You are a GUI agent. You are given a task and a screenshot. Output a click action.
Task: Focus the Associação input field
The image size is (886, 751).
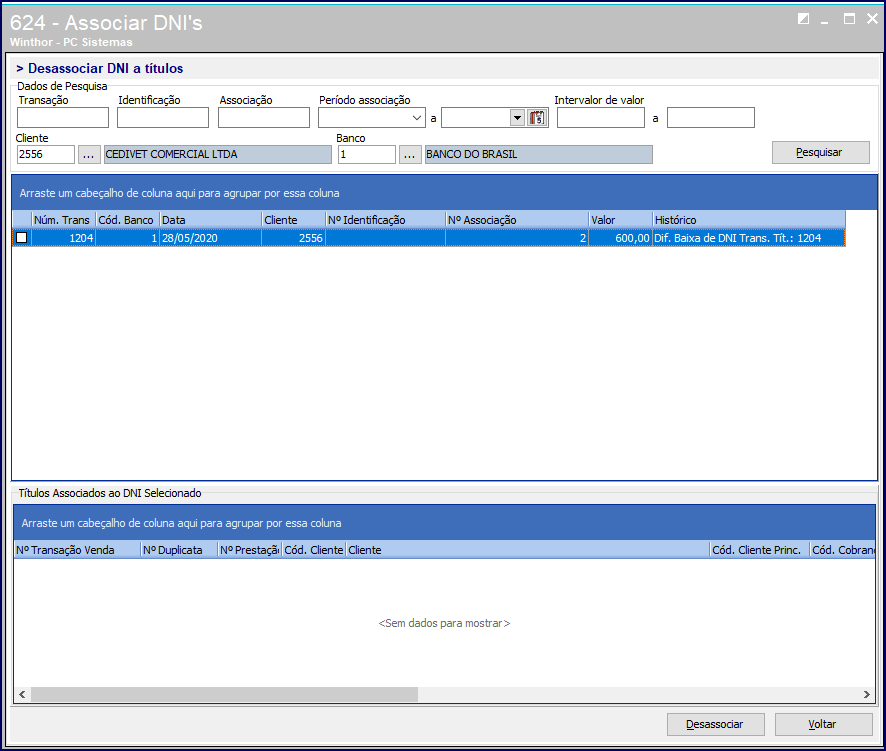tap(264, 118)
